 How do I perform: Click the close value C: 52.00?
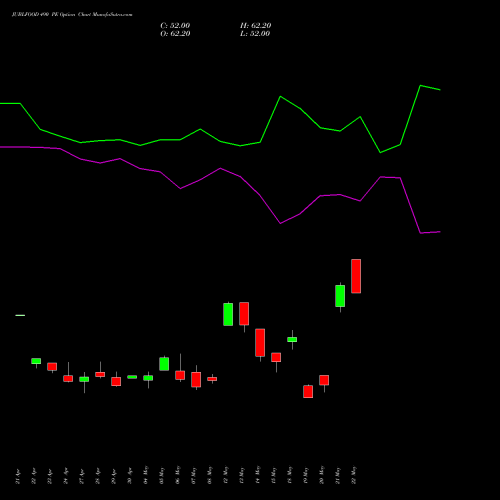(175, 26)
